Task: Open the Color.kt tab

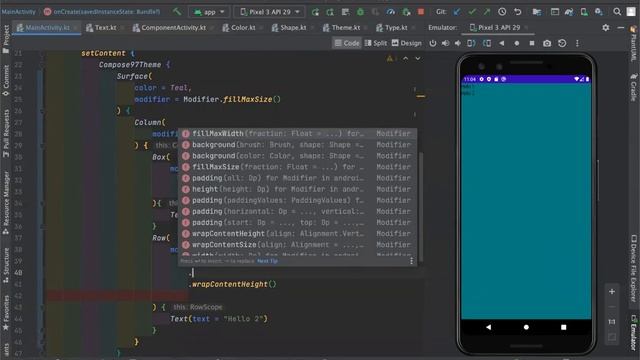Action: 239,28
